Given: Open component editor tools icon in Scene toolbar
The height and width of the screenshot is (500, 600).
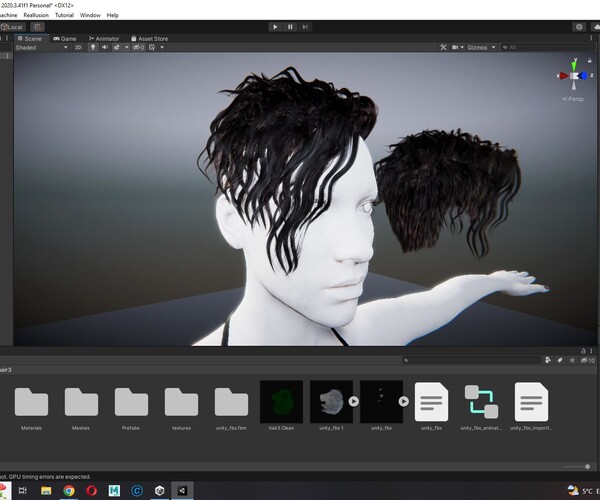Looking at the screenshot, I should point(443,47).
